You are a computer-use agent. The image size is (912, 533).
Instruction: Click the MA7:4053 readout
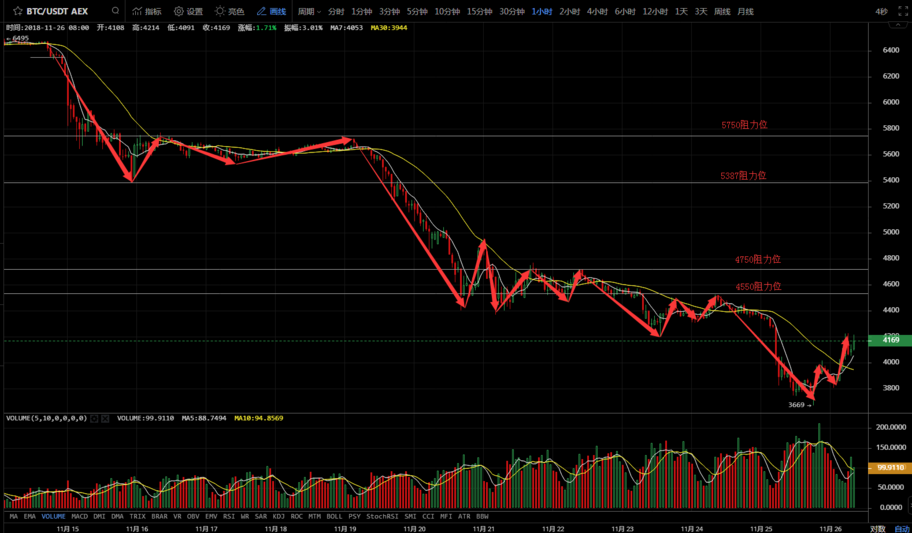pyautogui.click(x=347, y=27)
